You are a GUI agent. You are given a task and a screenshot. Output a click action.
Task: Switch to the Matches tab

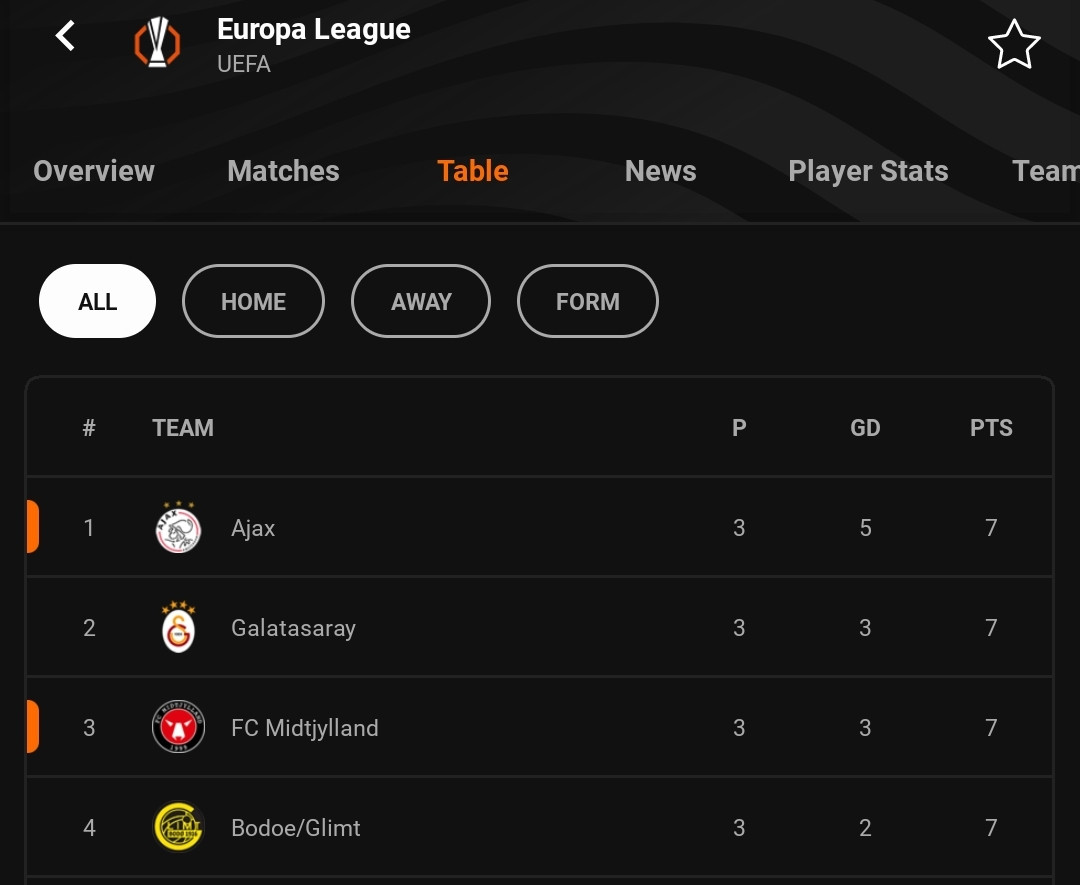283,171
